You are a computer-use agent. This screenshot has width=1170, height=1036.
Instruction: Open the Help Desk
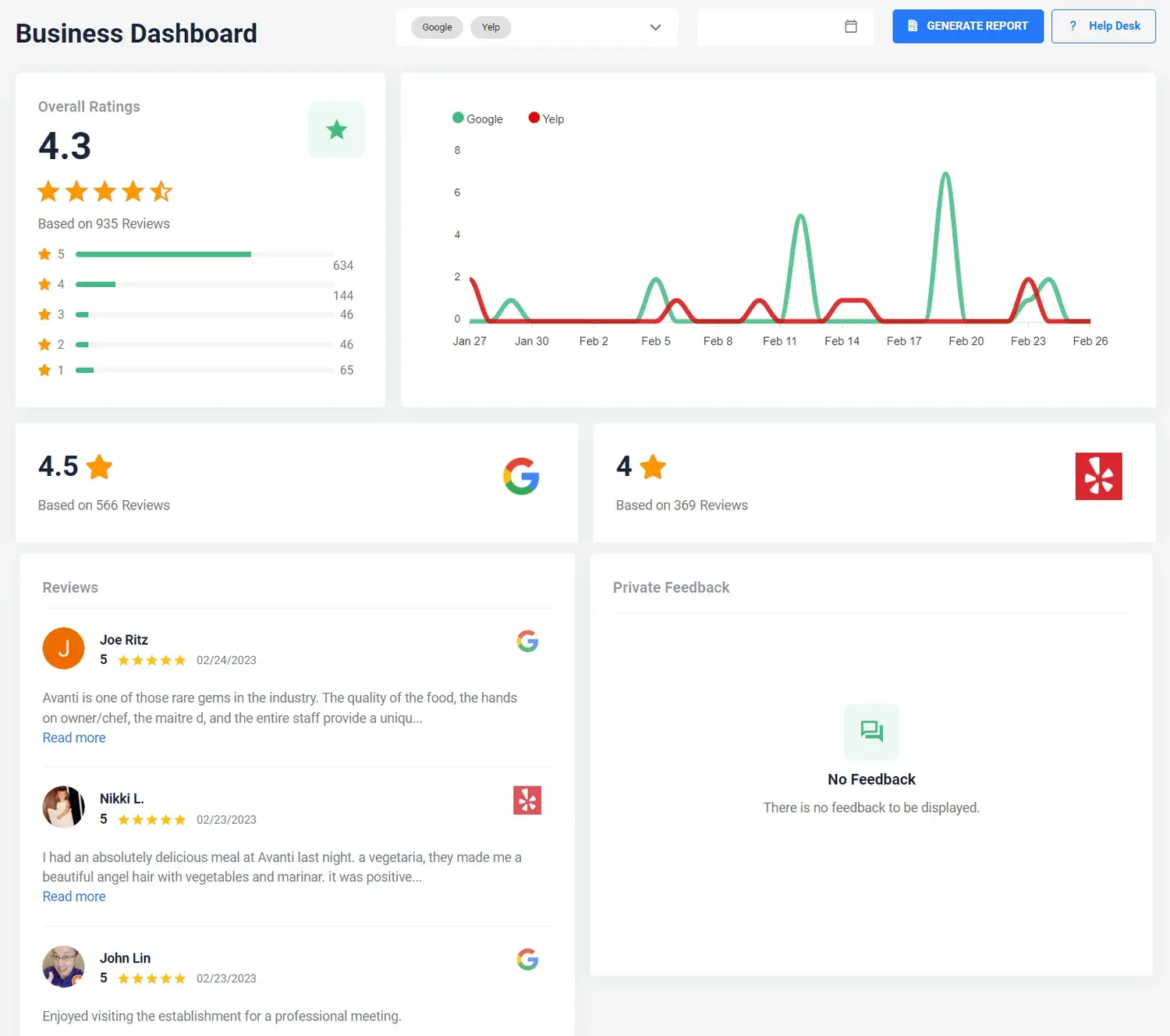(1103, 27)
